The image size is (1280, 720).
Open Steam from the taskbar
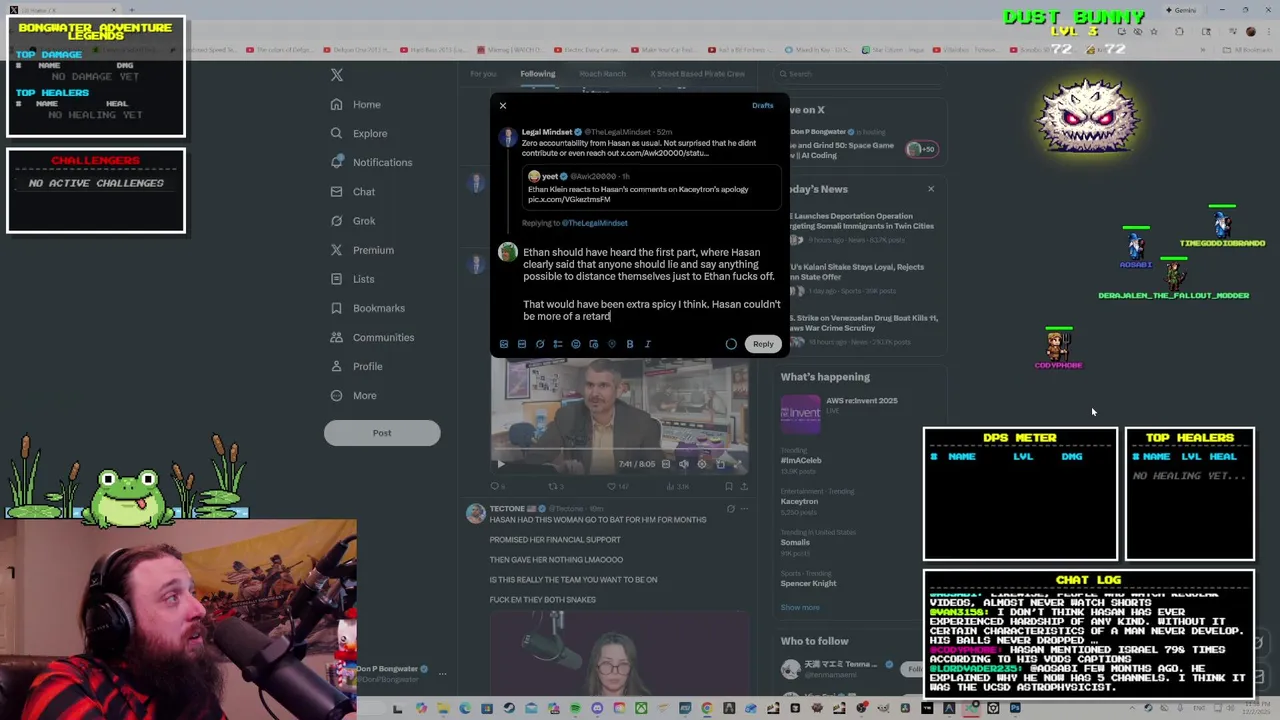pyautogui.click(x=509, y=708)
